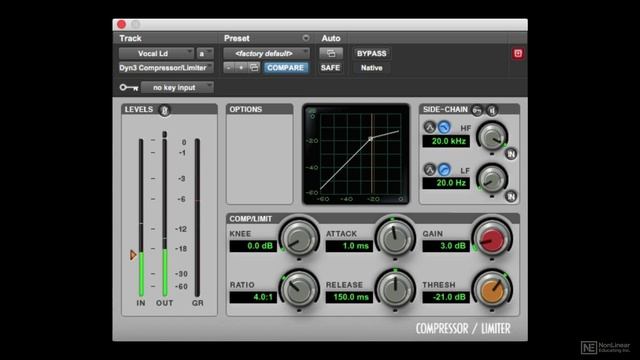Click threshold point on compression graph

click(x=371, y=139)
